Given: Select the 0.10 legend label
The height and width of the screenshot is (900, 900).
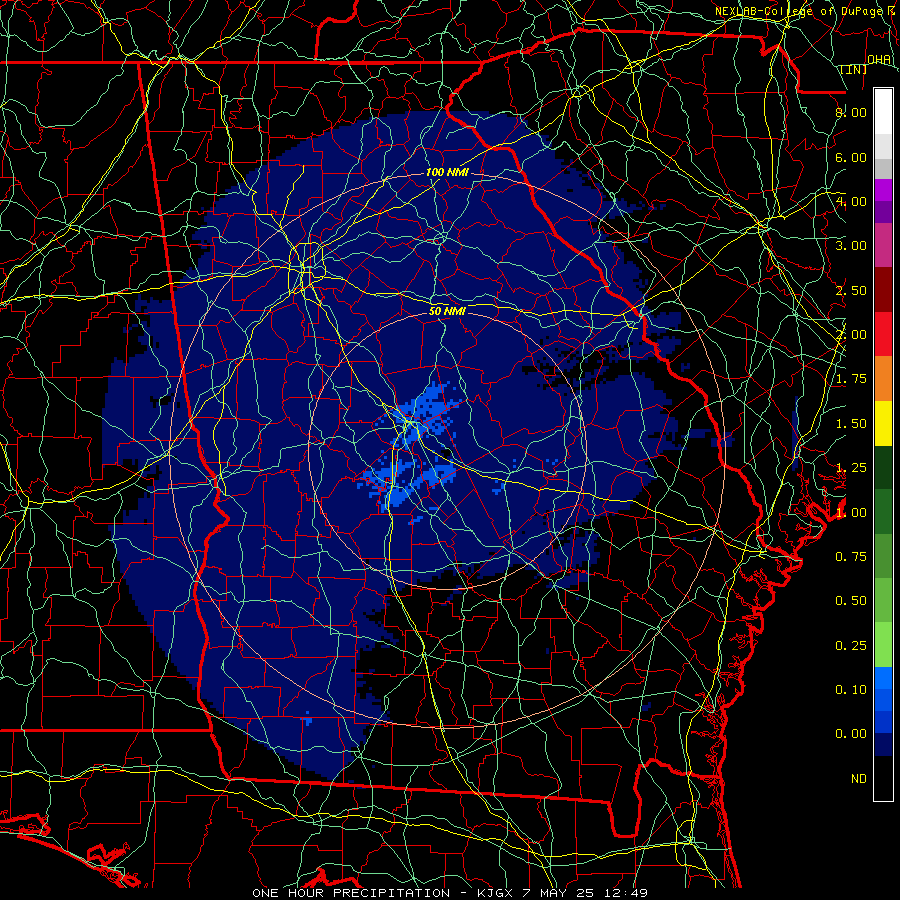Looking at the screenshot, I should click(x=851, y=690).
